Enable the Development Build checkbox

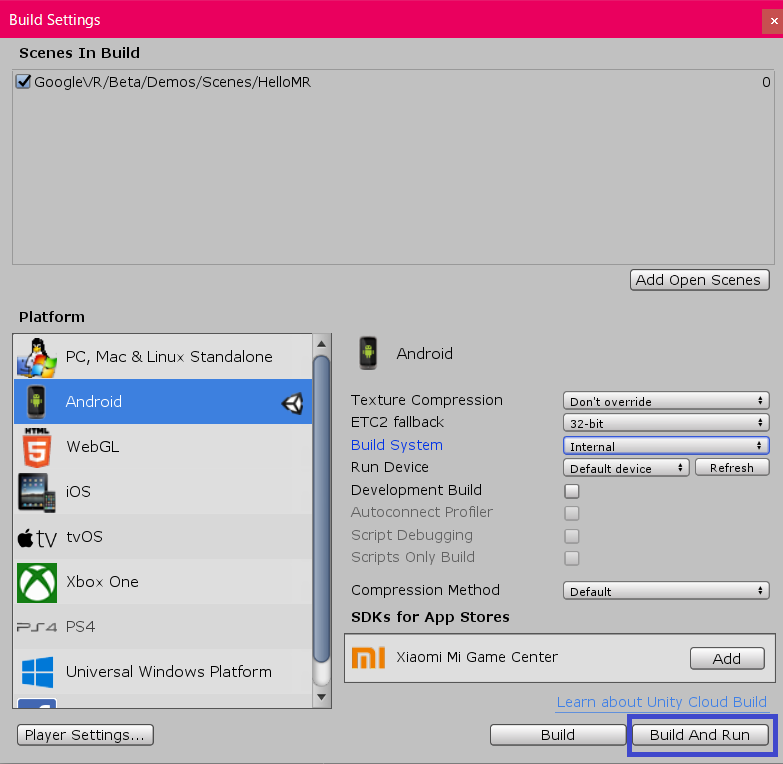pyautogui.click(x=572, y=491)
